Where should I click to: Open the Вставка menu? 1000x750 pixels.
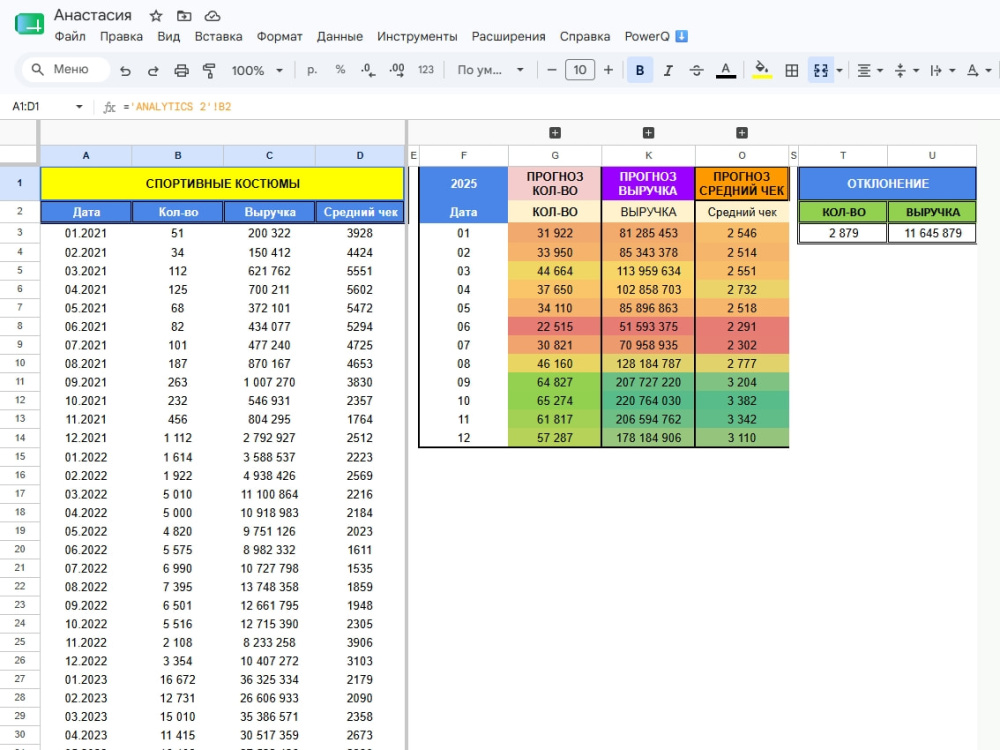click(218, 36)
